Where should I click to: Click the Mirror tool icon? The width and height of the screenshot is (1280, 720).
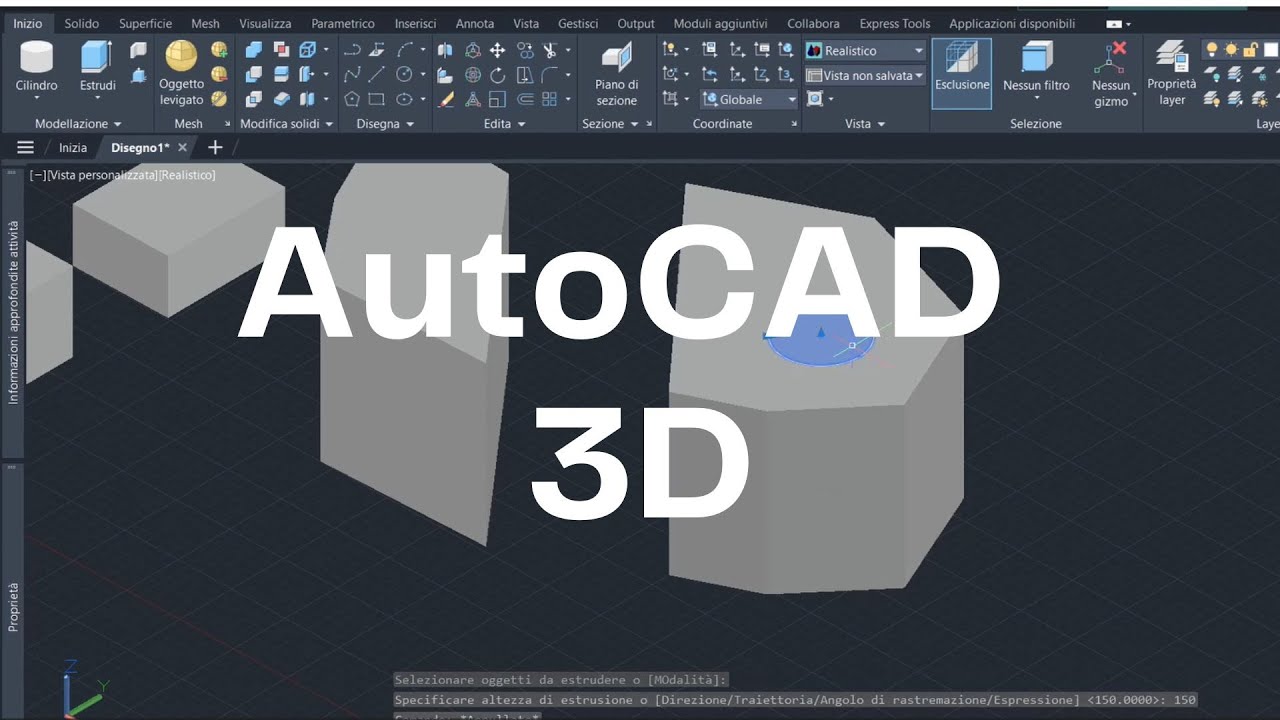click(445, 50)
